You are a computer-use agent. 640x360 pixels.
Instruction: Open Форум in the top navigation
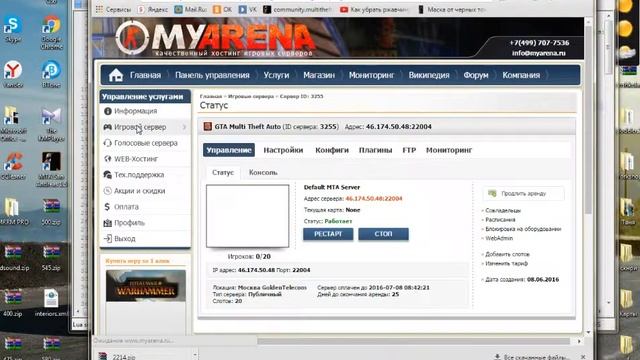[476, 75]
